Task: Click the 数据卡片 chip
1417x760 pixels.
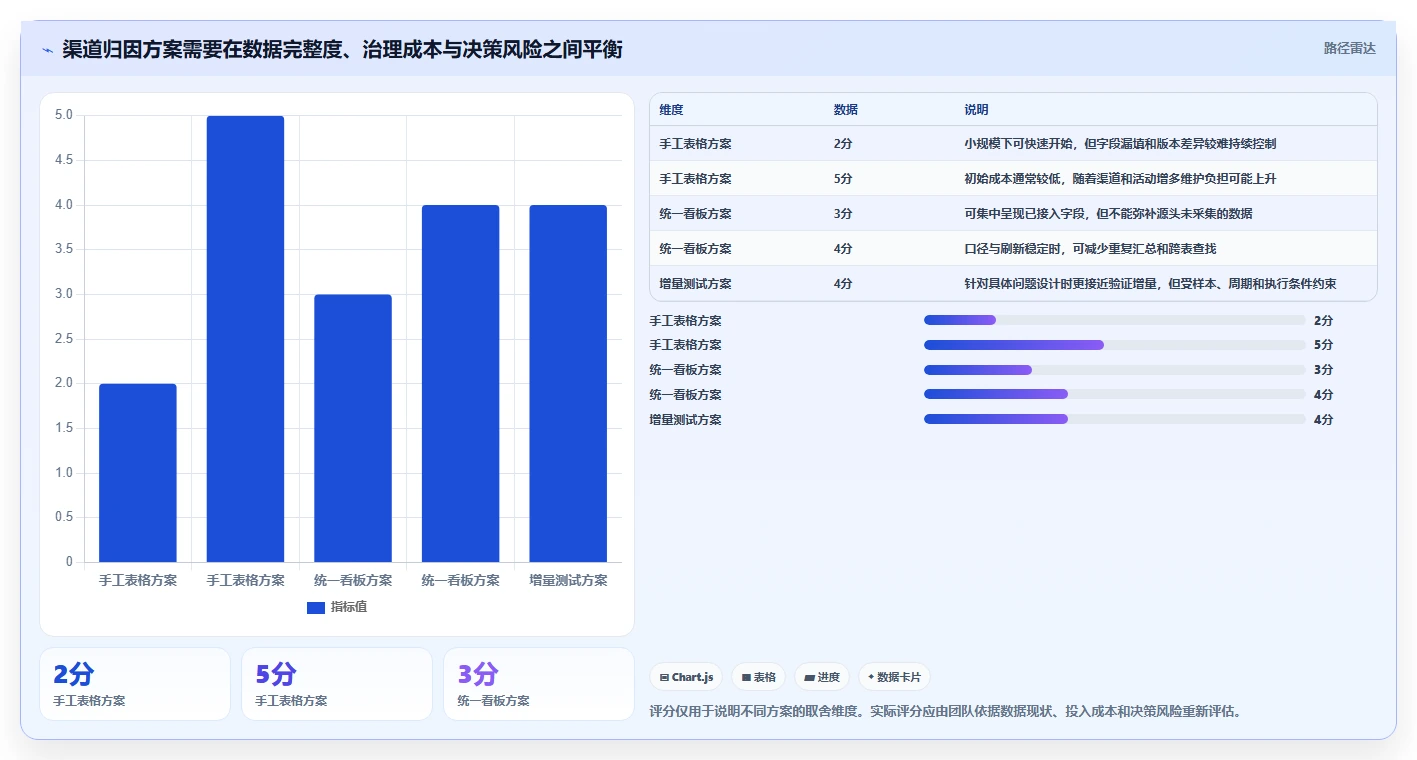Action: coord(894,677)
